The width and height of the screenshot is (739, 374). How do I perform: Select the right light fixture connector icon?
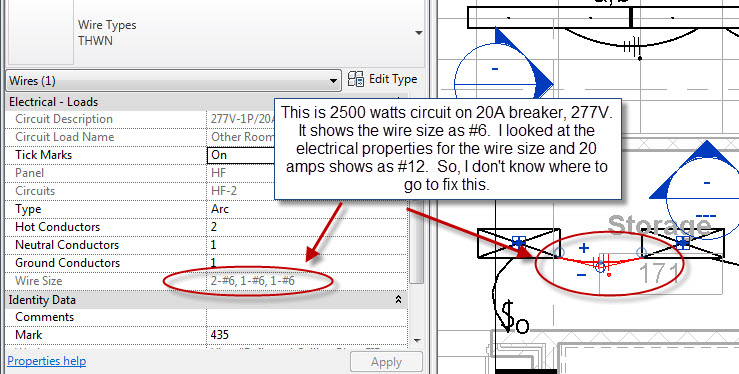pos(683,242)
